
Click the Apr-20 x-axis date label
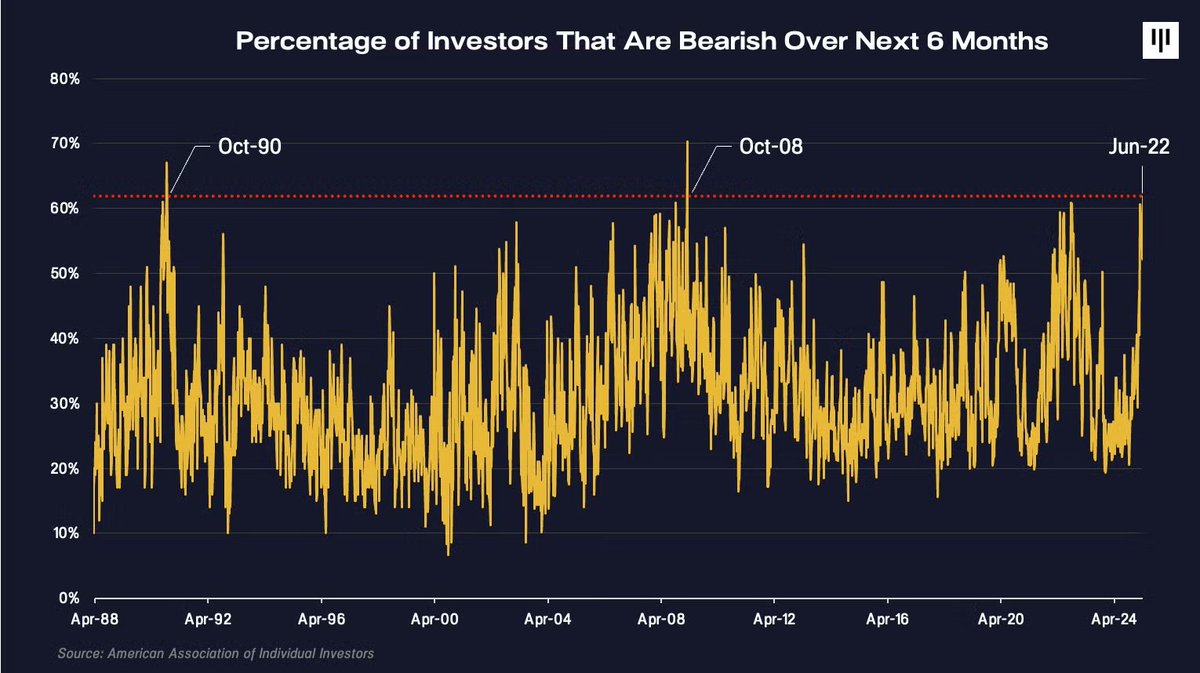(x=1002, y=619)
